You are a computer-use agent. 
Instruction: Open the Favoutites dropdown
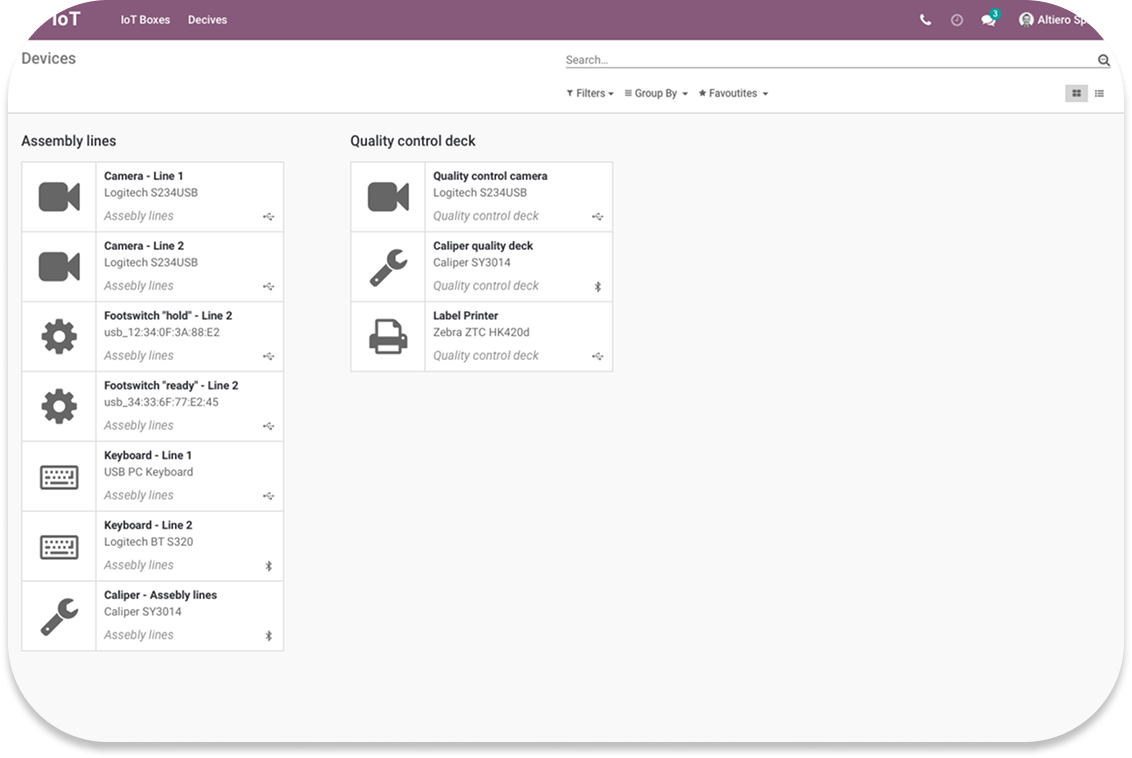[x=733, y=93]
